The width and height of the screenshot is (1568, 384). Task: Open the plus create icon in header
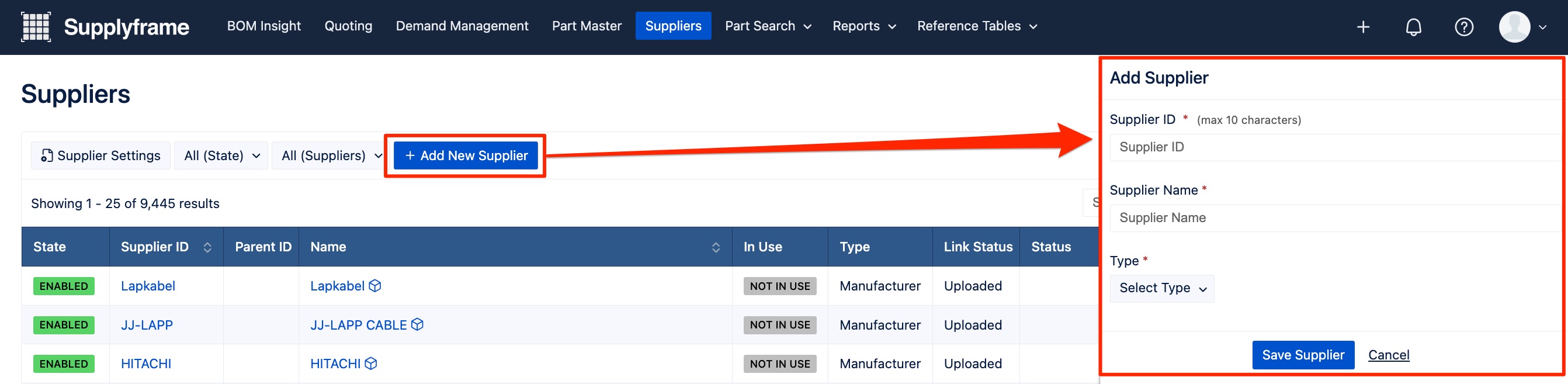tap(1364, 27)
